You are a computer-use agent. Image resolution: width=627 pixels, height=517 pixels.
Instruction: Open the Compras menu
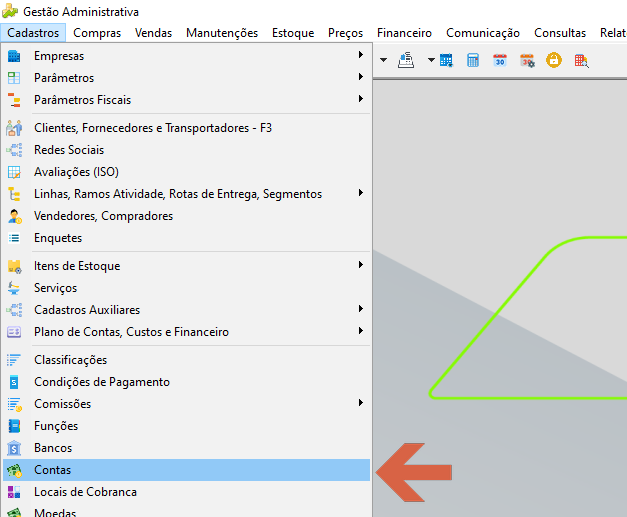pos(97,33)
